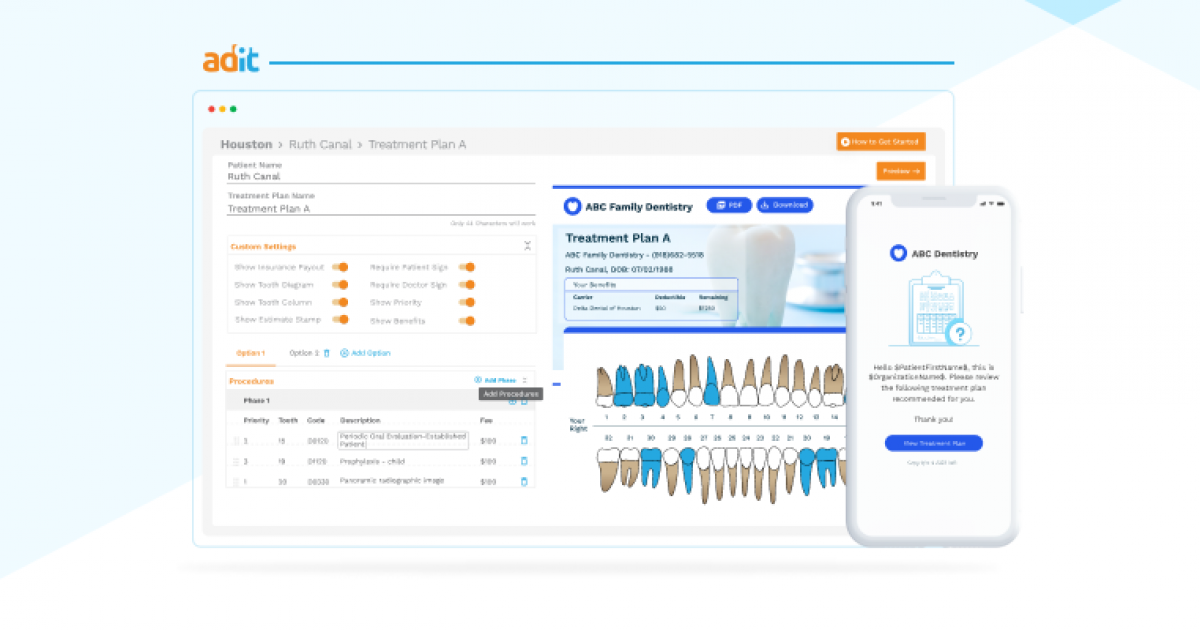The width and height of the screenshot is (1200, 630).
Task: Select lower tooth number 32 in diagram
Action: tap(608, 470)
